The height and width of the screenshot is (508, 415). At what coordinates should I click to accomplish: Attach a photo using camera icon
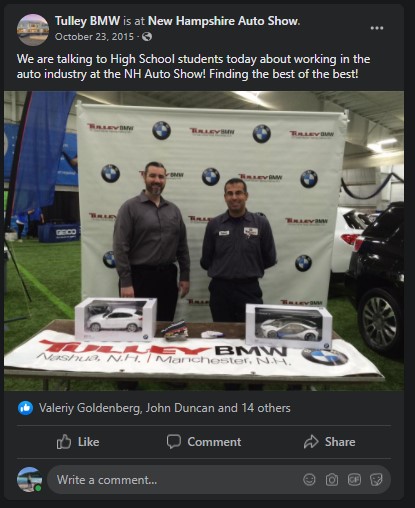click(332, 480)
